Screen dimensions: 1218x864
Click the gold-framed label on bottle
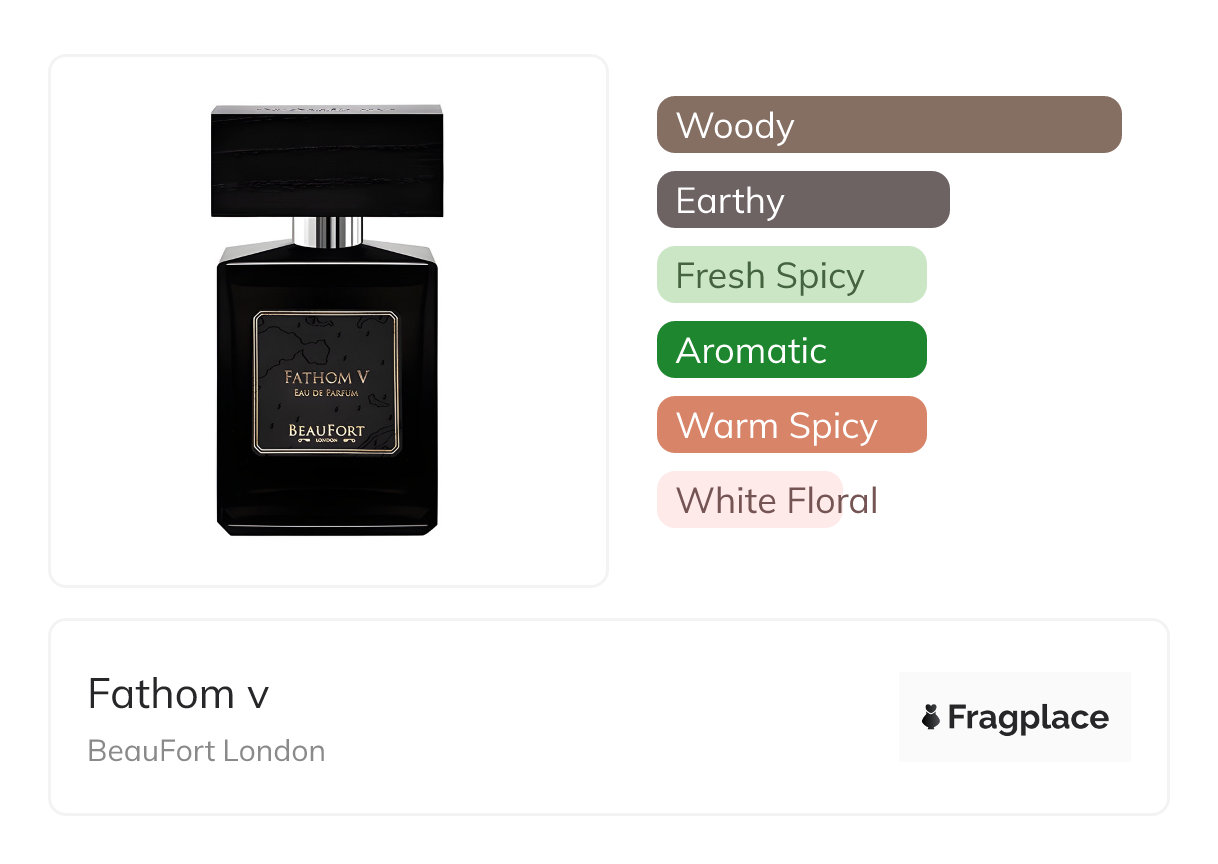coord(326,383)
